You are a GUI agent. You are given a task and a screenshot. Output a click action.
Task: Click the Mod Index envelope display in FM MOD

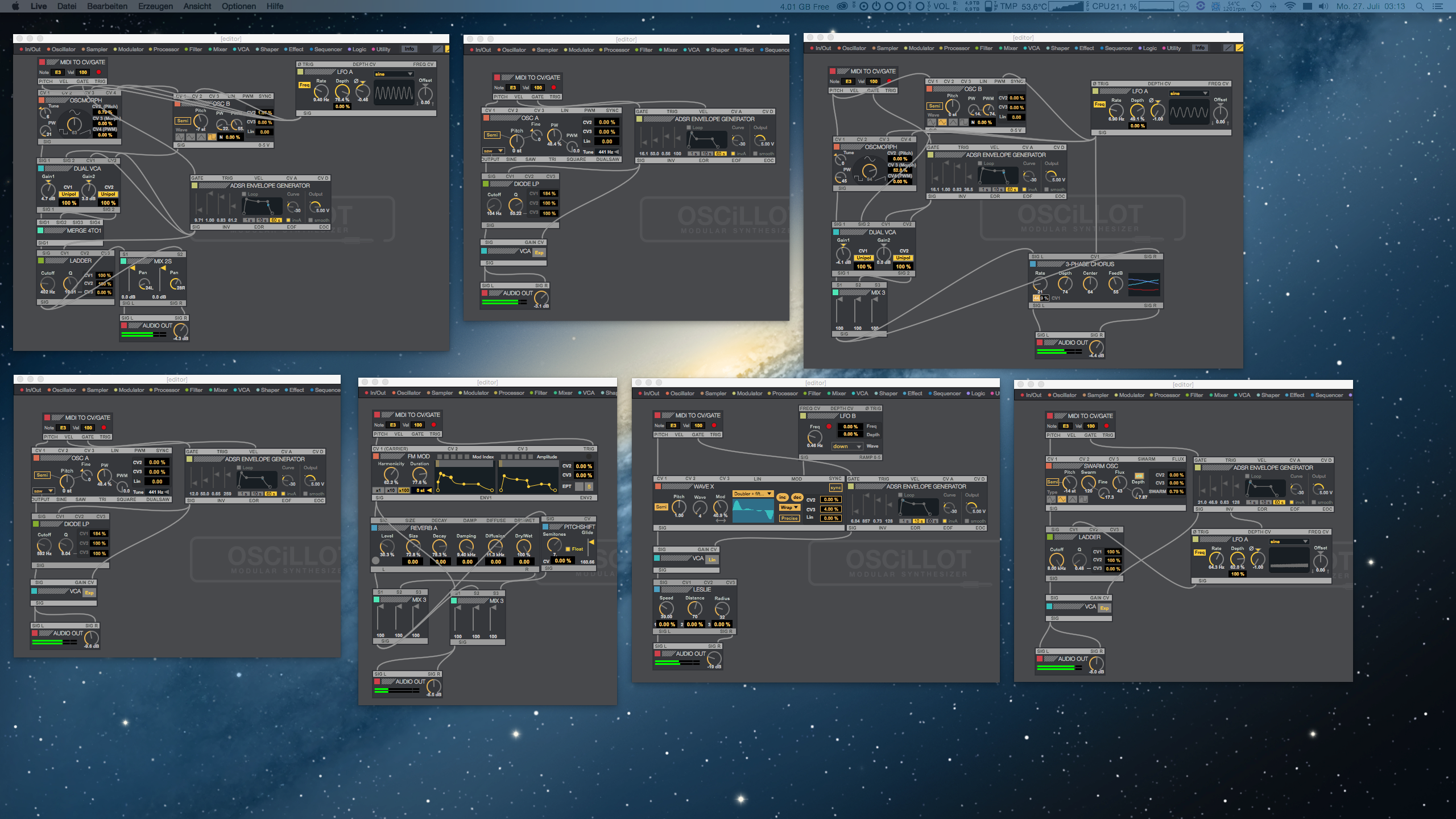[x=465, y=478]
